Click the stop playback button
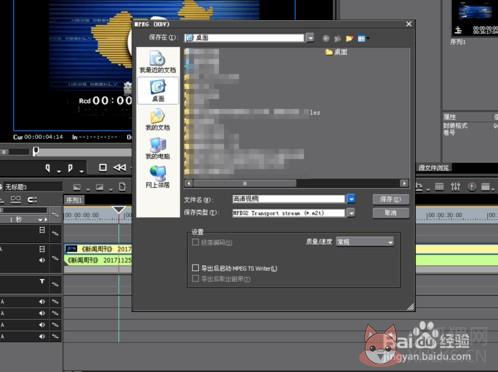 103,167
